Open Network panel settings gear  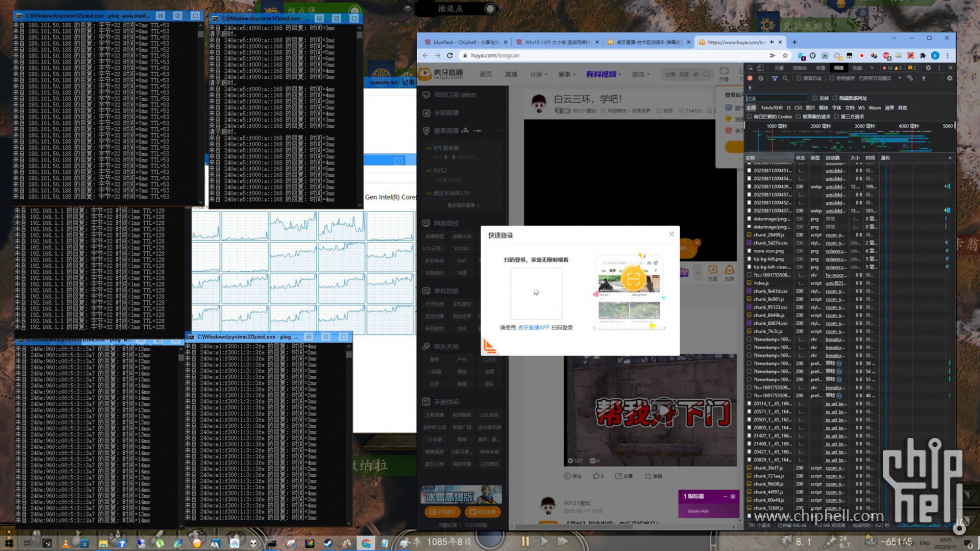[x=949, y=79]
